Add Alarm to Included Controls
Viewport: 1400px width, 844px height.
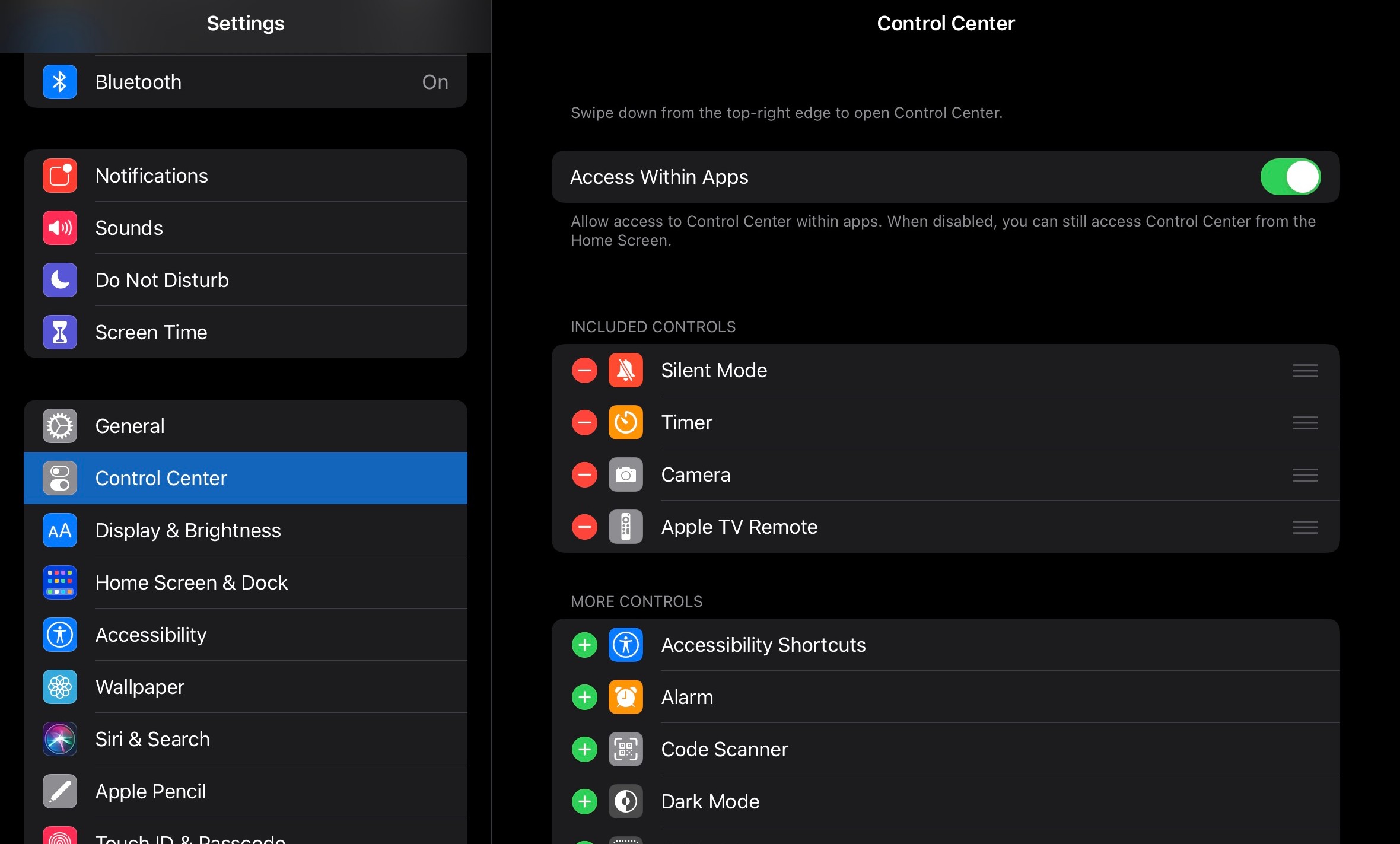coord(584,696)
